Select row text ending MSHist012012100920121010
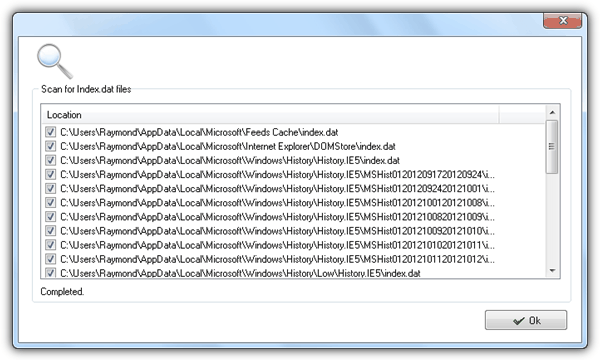 pyautogui.click(x=277, y=231)
